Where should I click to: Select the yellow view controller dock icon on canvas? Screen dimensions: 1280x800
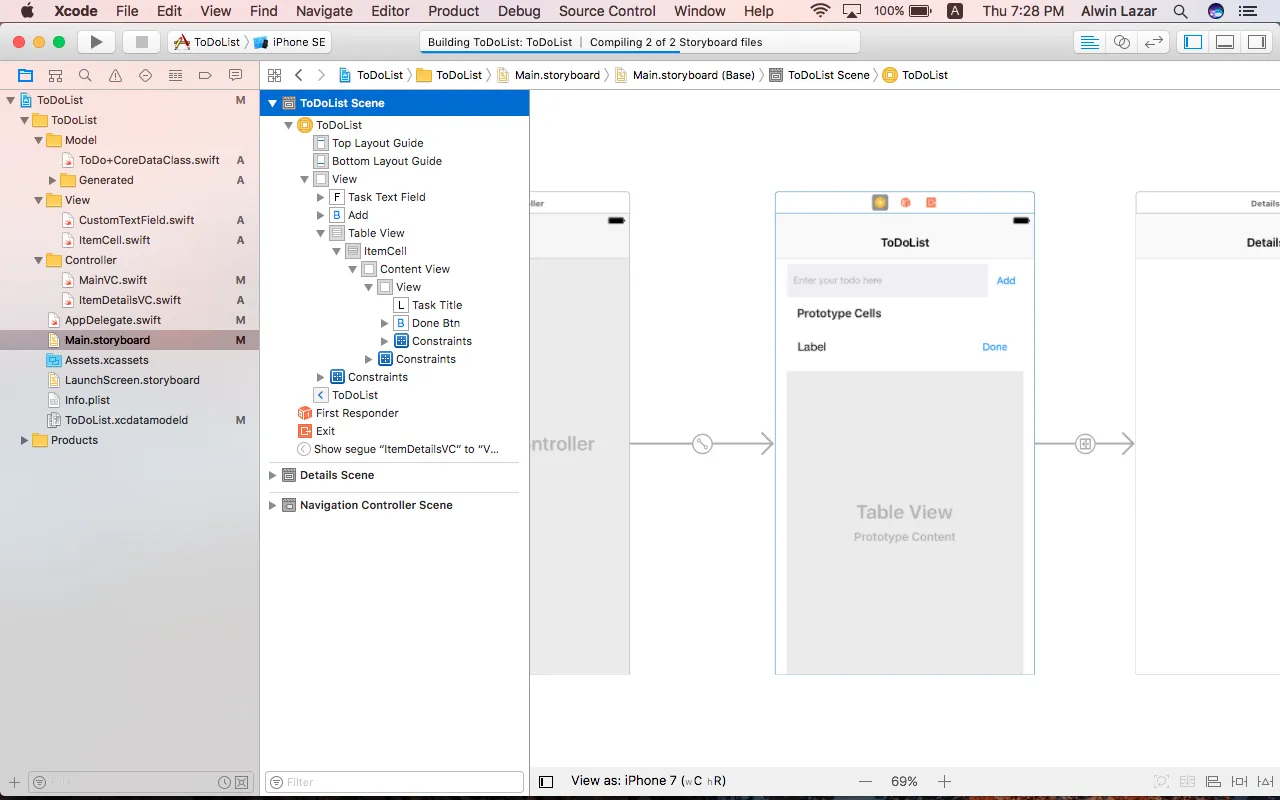(x=880, y=203)
